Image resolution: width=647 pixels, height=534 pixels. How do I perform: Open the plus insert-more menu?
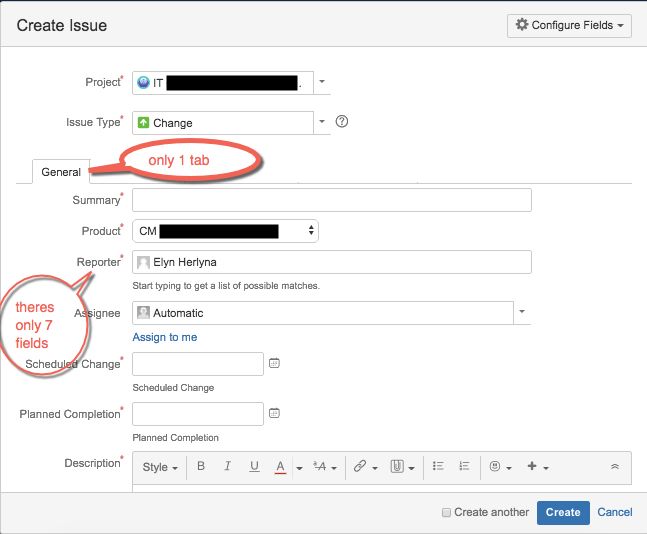click(538, 467)
